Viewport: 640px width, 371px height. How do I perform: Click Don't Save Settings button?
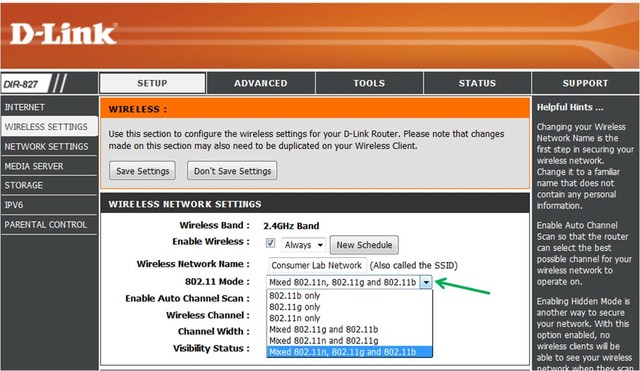232,171
